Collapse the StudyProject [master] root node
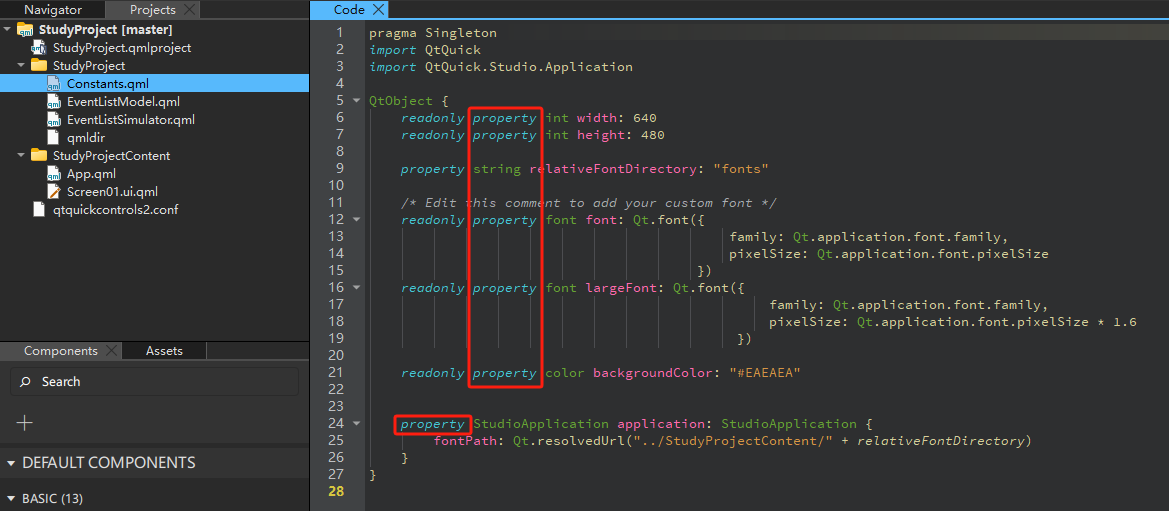The height and width of the screenshot is (511, 1169). [8, 30]
